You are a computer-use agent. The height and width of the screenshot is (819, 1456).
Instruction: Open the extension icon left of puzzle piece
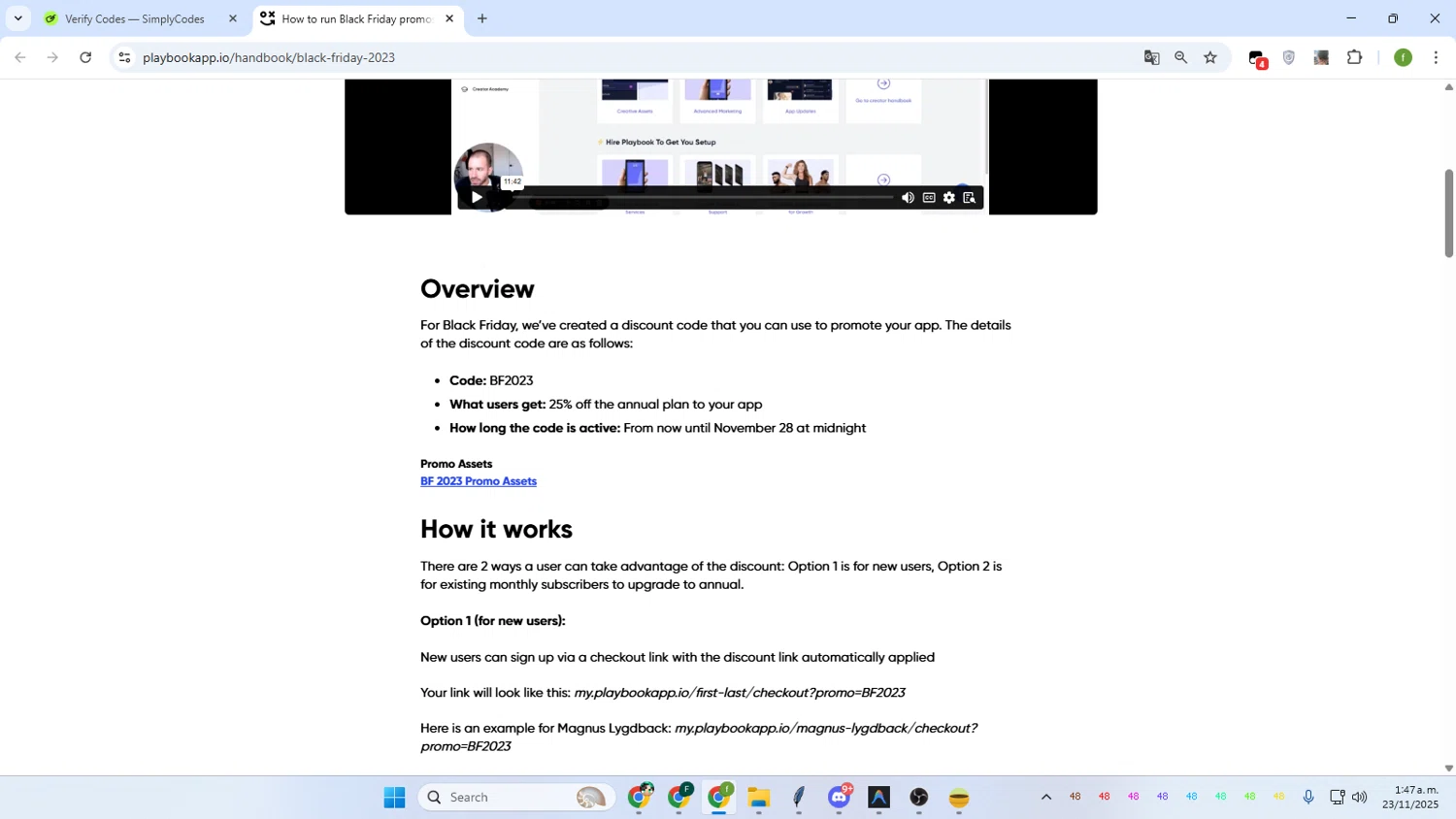coord(1321,57)
